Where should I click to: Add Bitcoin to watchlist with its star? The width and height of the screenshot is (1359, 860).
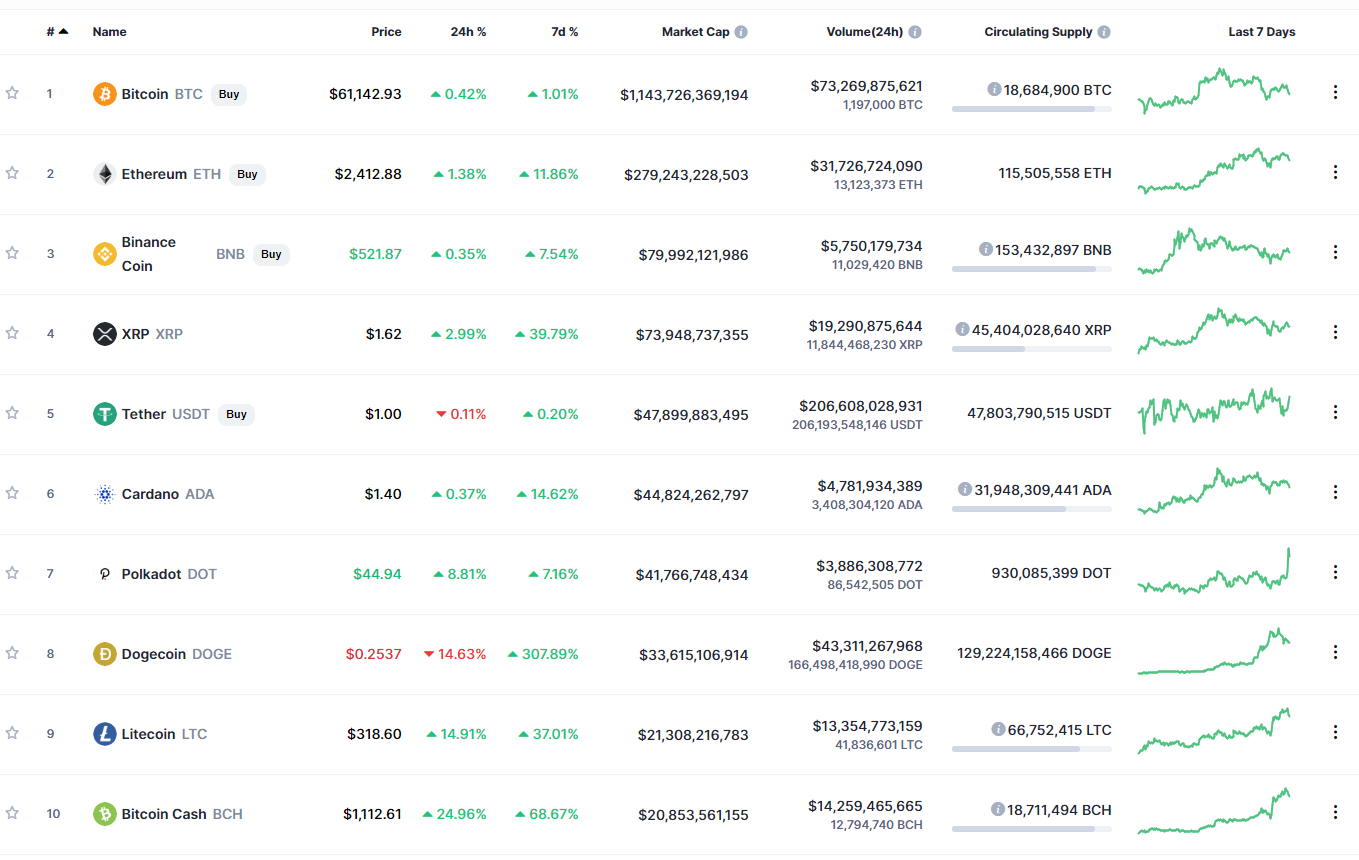(x=12, y=93)
